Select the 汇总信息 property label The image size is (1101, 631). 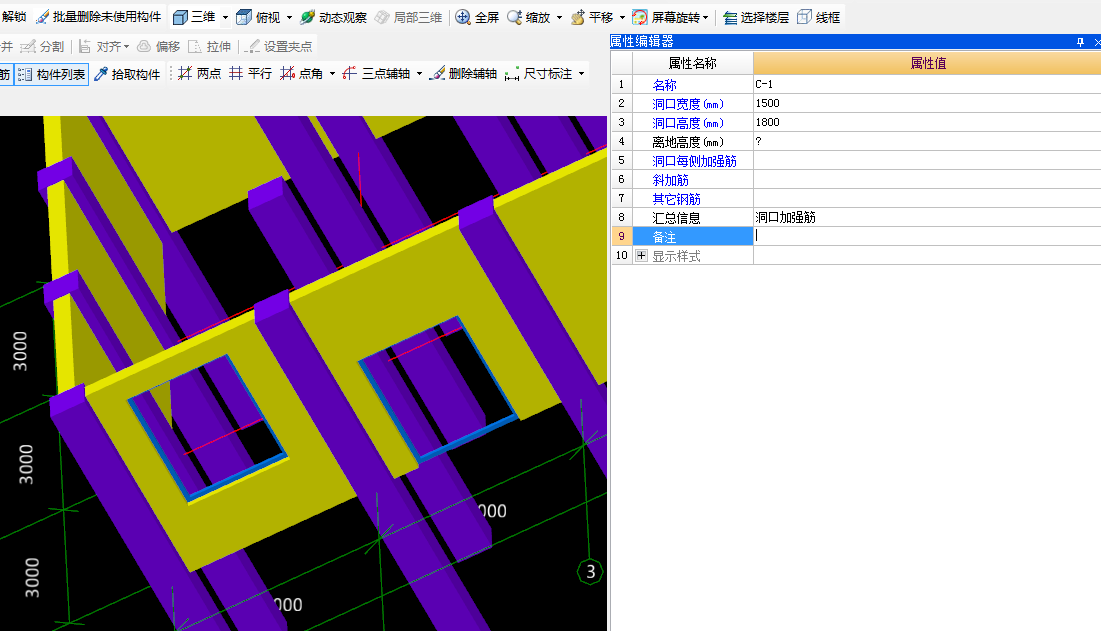point(676,218)
